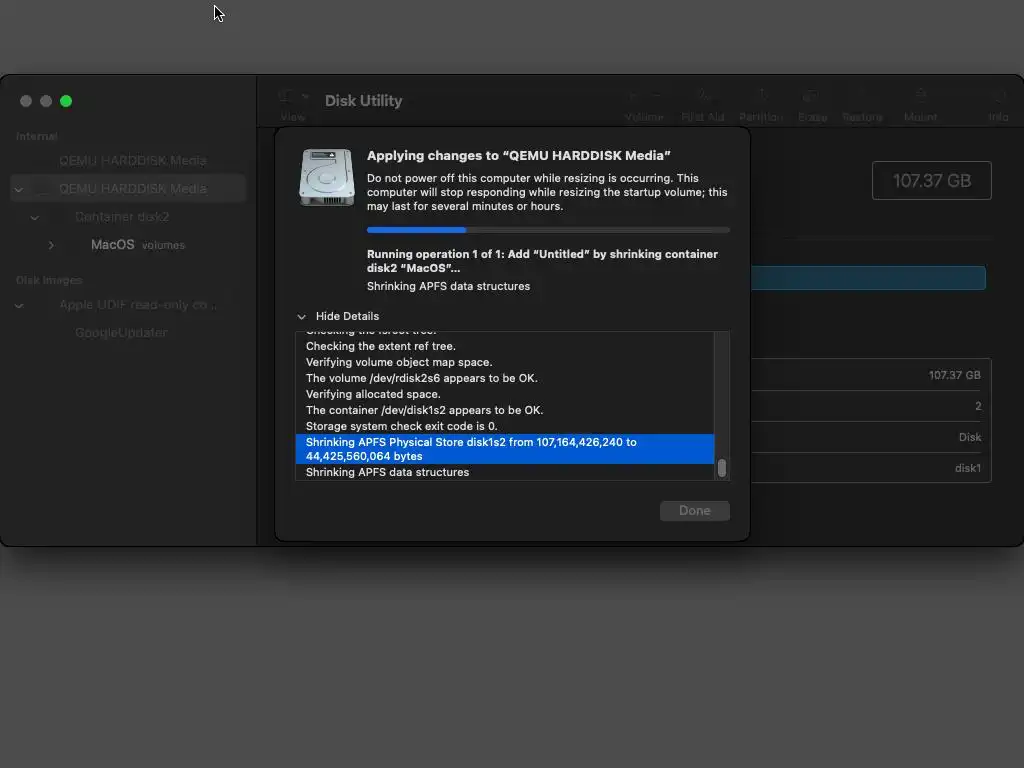Open the dropdown arrow beside View
This screenshot has width=1024, height=768.
click(305, 97)
